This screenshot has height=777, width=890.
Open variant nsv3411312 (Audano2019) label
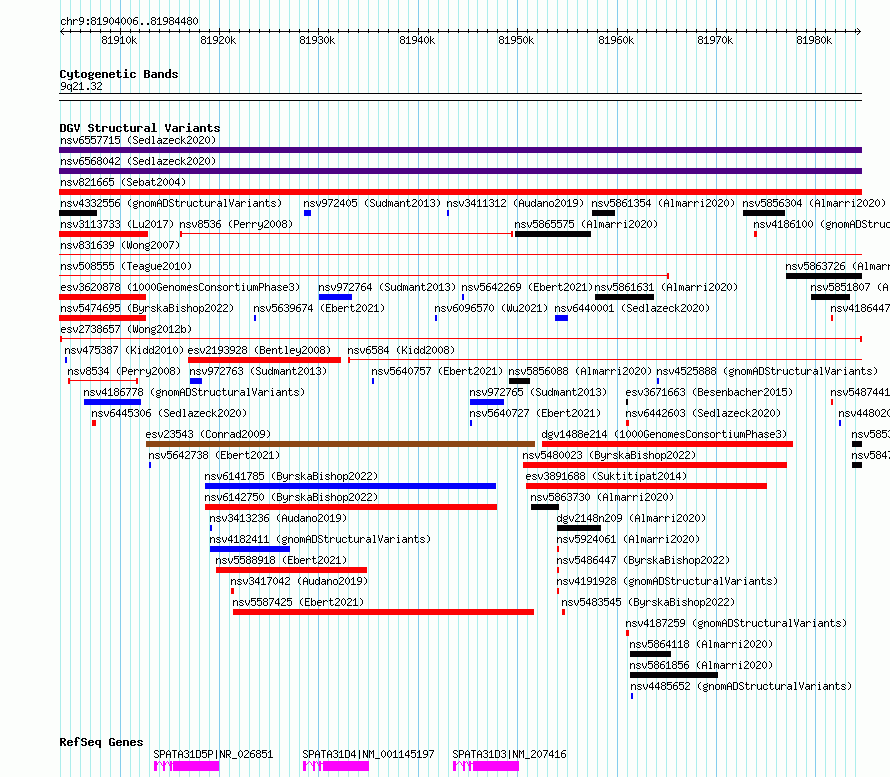[x=515, y=203]
